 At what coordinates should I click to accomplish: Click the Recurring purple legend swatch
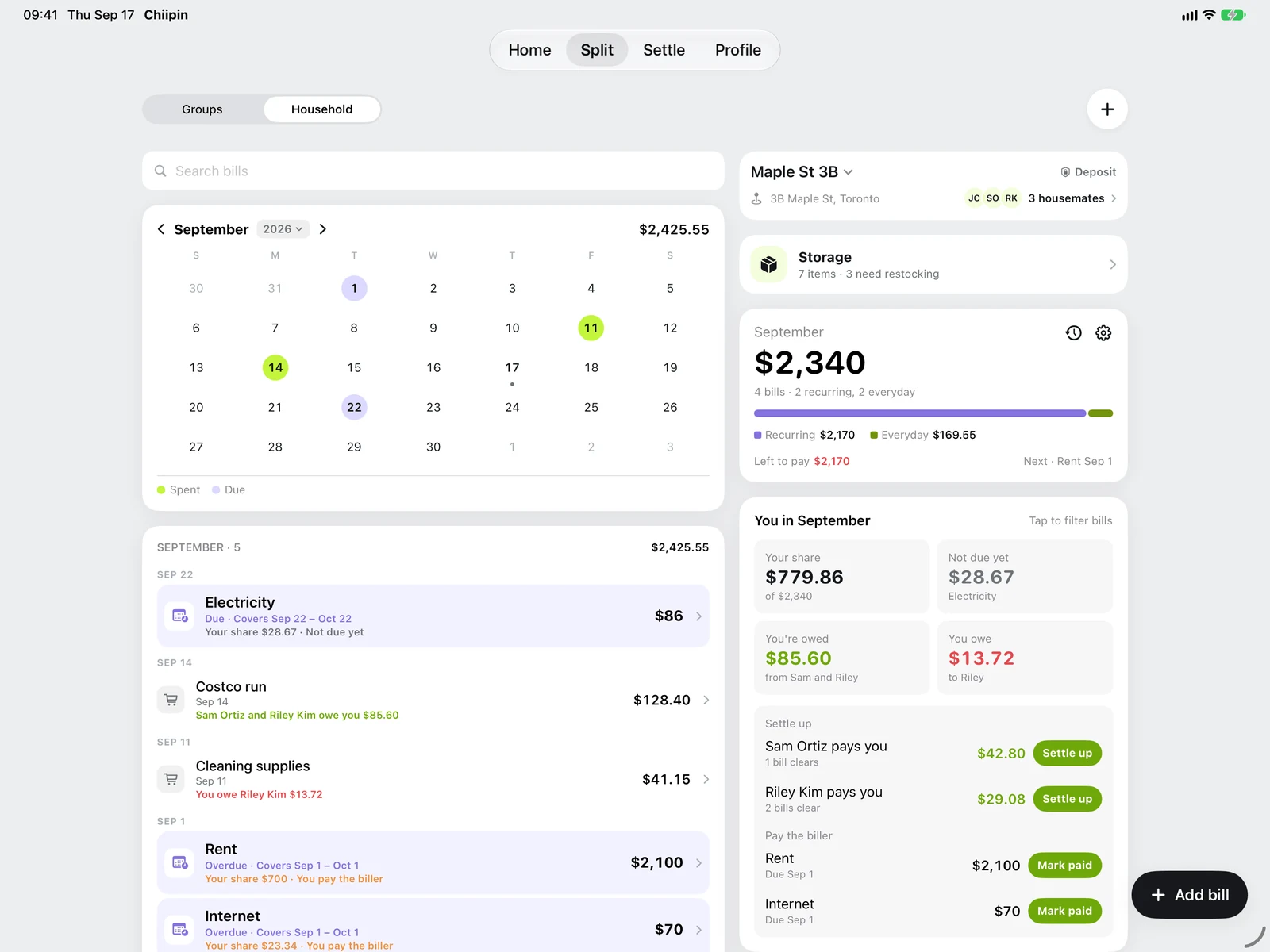[757, 435]
